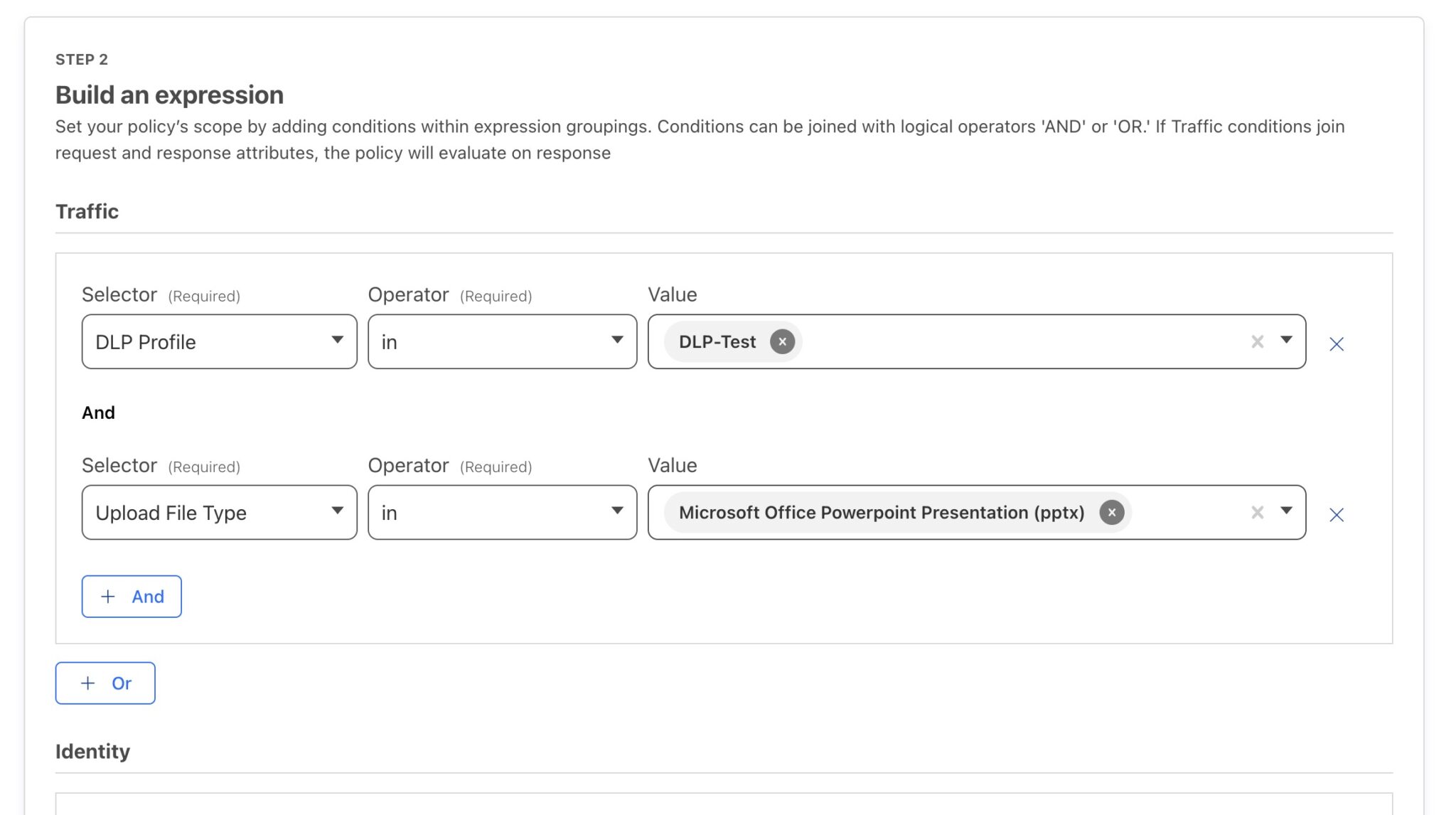
Task: Add another condition with the And button
Action: (x=132, y=597)
